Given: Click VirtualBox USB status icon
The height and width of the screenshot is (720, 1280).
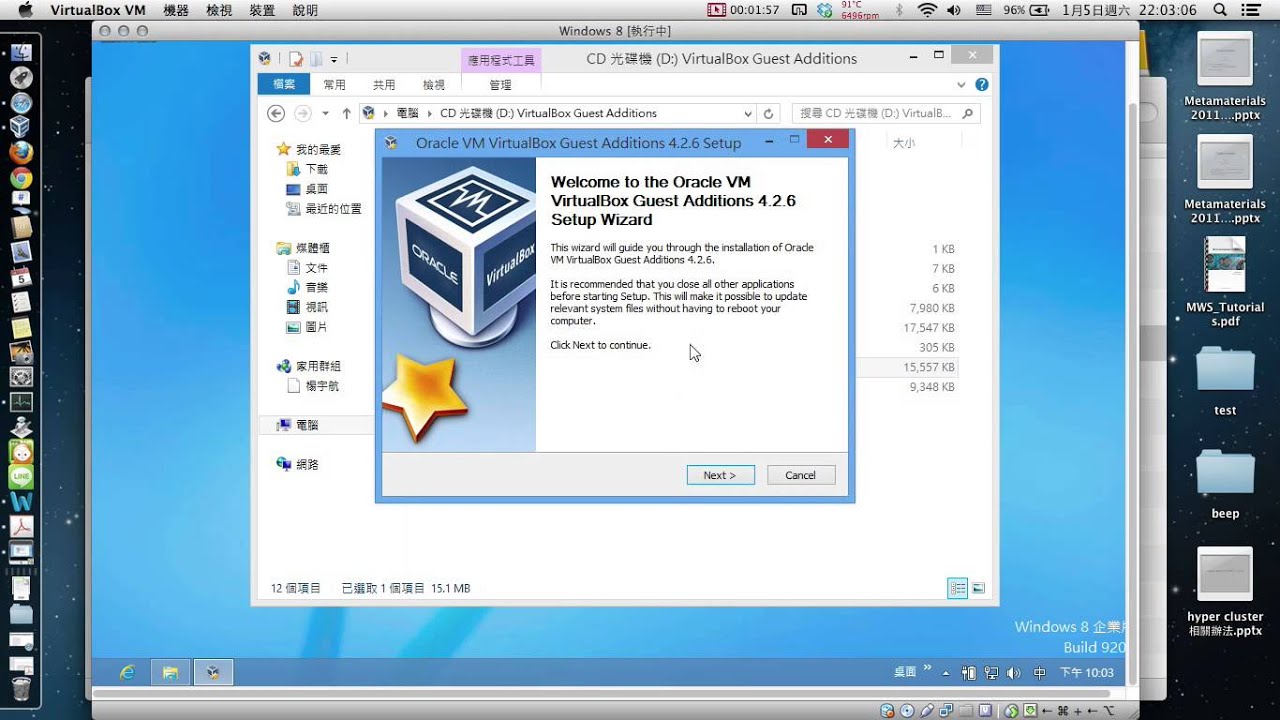Looking at the screenshot, I should [x=927, y=711].
